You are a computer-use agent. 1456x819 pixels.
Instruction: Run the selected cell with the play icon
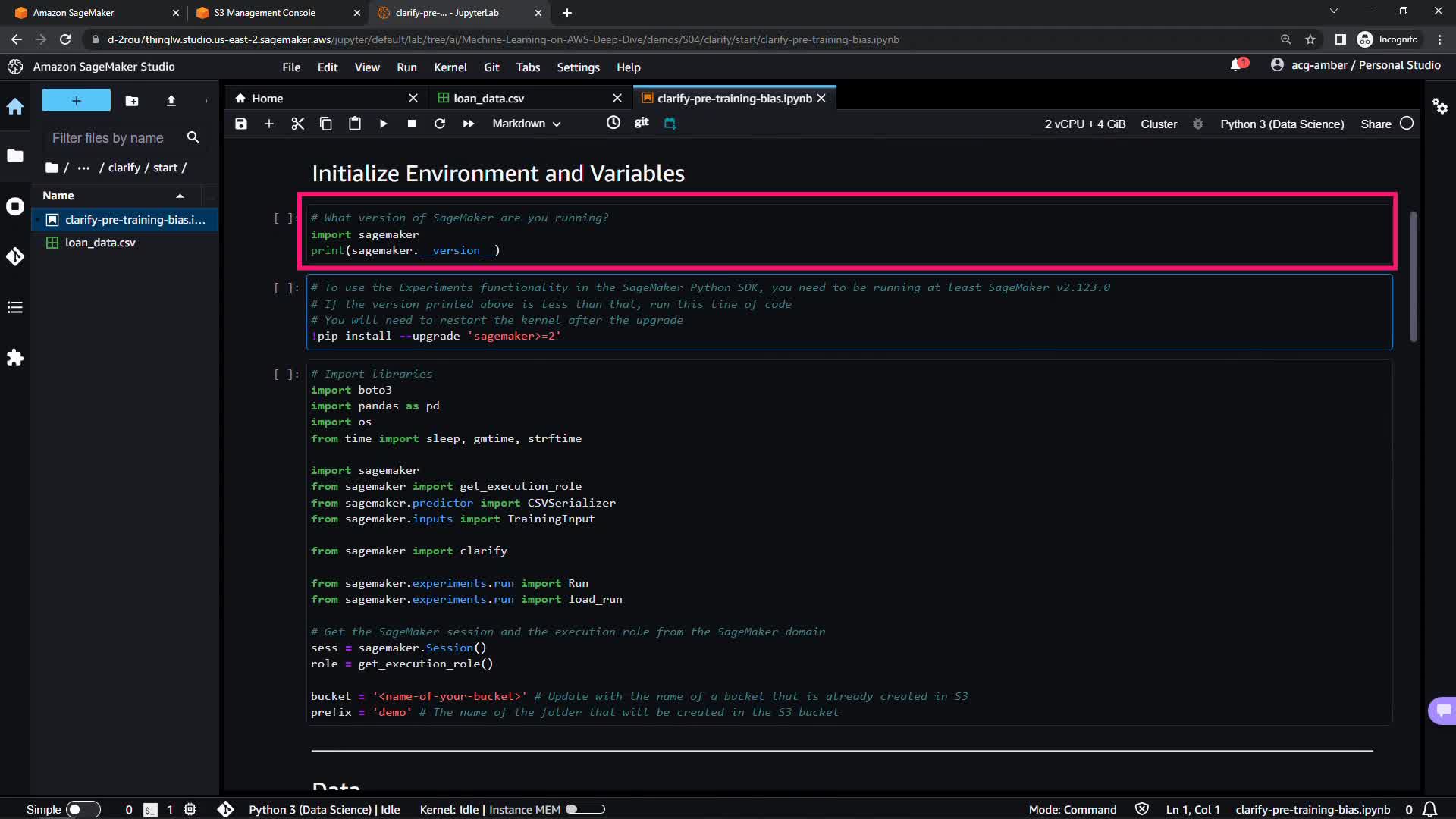[383, 124]
